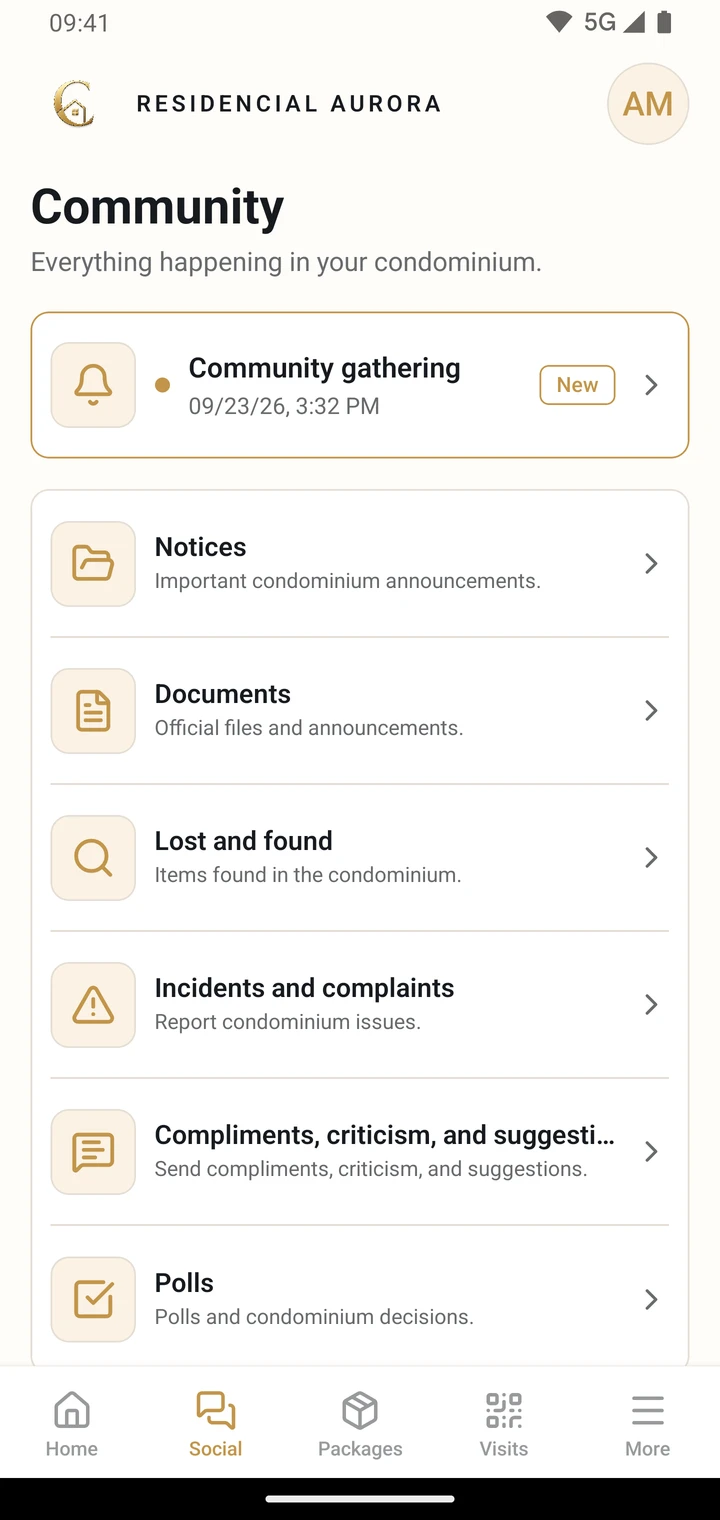Open the Community gathering notification title
This screenshot has height=1520, width=720.
click(325, 368)
